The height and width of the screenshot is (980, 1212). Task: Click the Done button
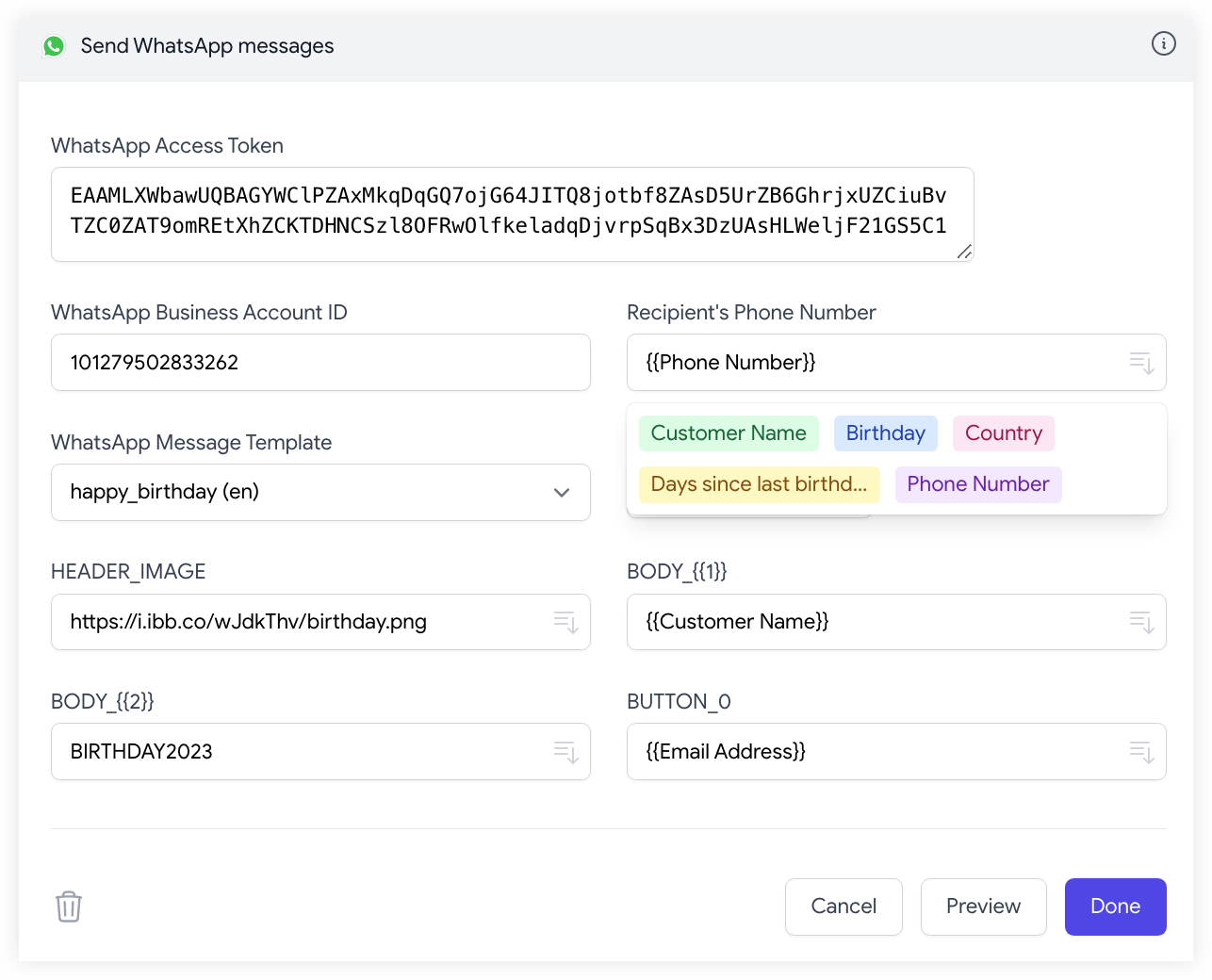[x=1116, y=906]
